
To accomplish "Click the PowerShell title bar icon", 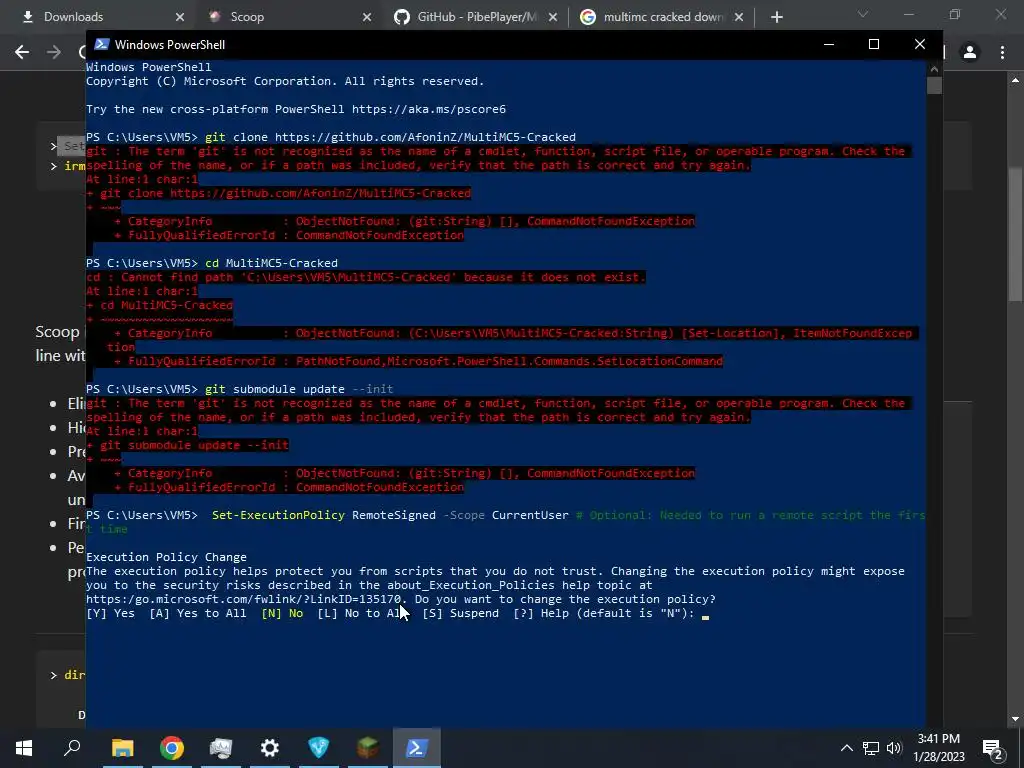I will tap(101, 44).
